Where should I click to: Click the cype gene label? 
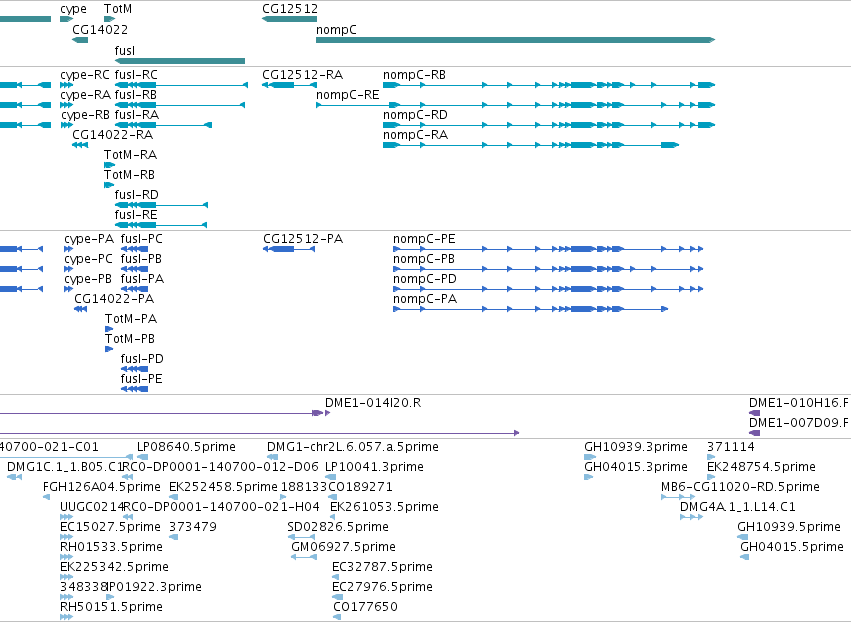coord(73,9)
